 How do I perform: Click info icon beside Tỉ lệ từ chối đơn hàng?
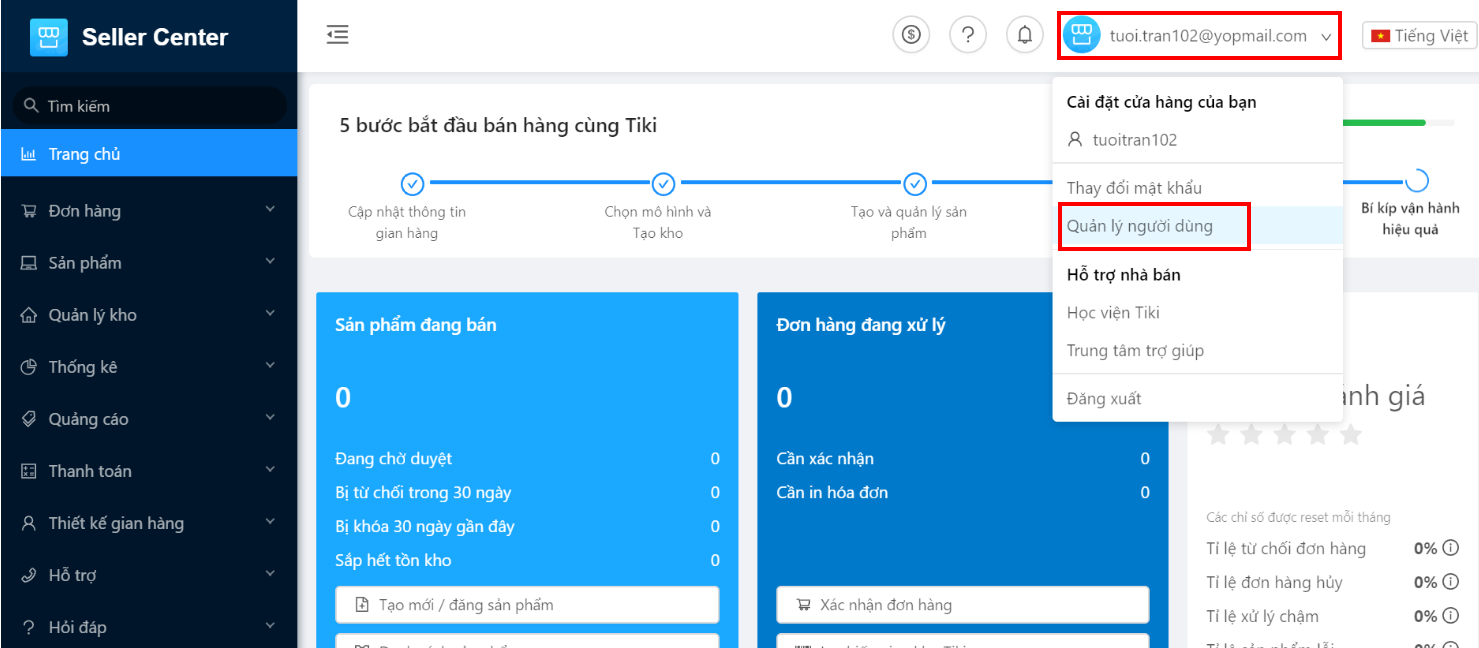pyautogui.click(x=1450, y=548)
